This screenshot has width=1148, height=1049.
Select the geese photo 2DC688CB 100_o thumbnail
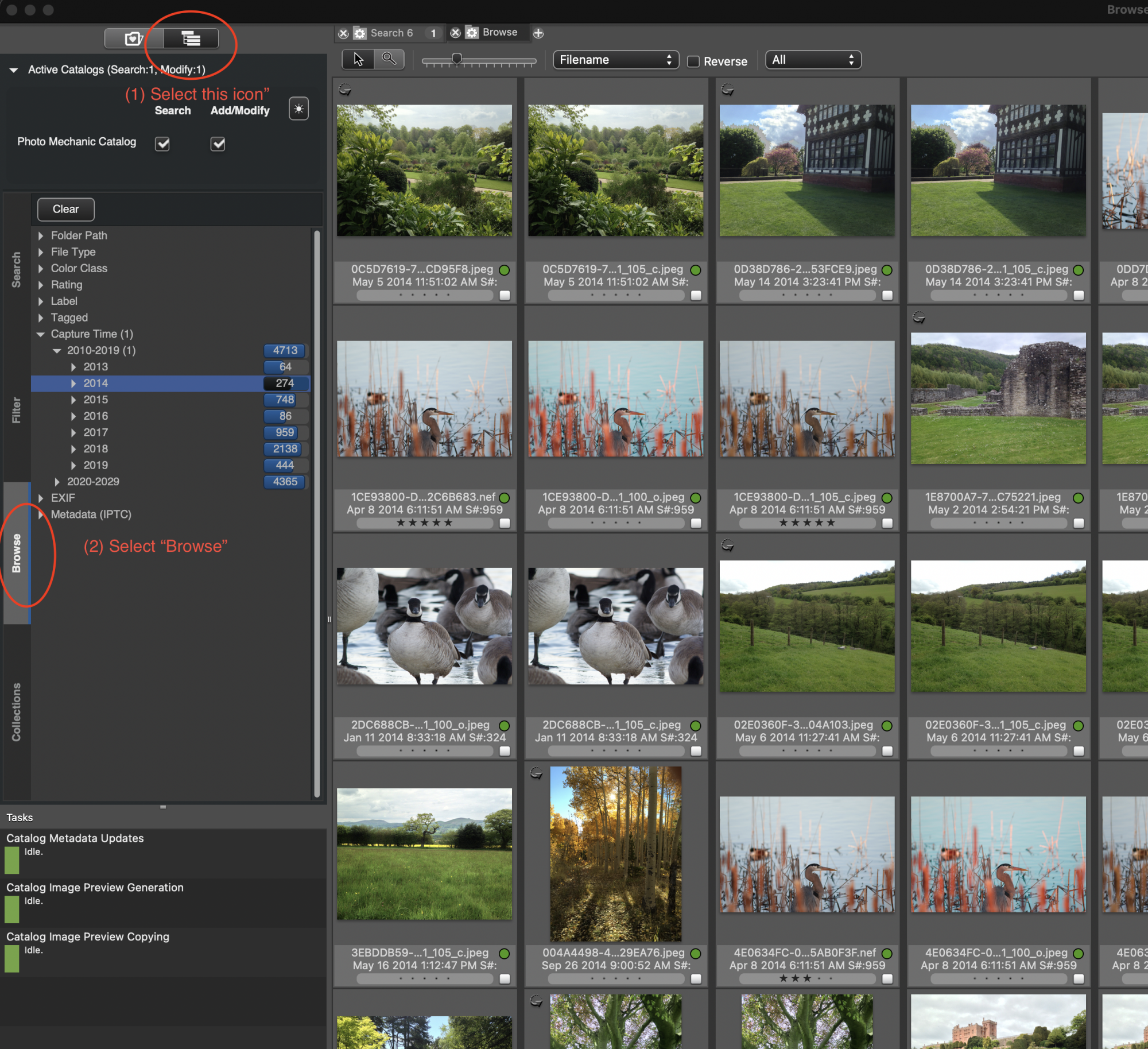point(424,626)
